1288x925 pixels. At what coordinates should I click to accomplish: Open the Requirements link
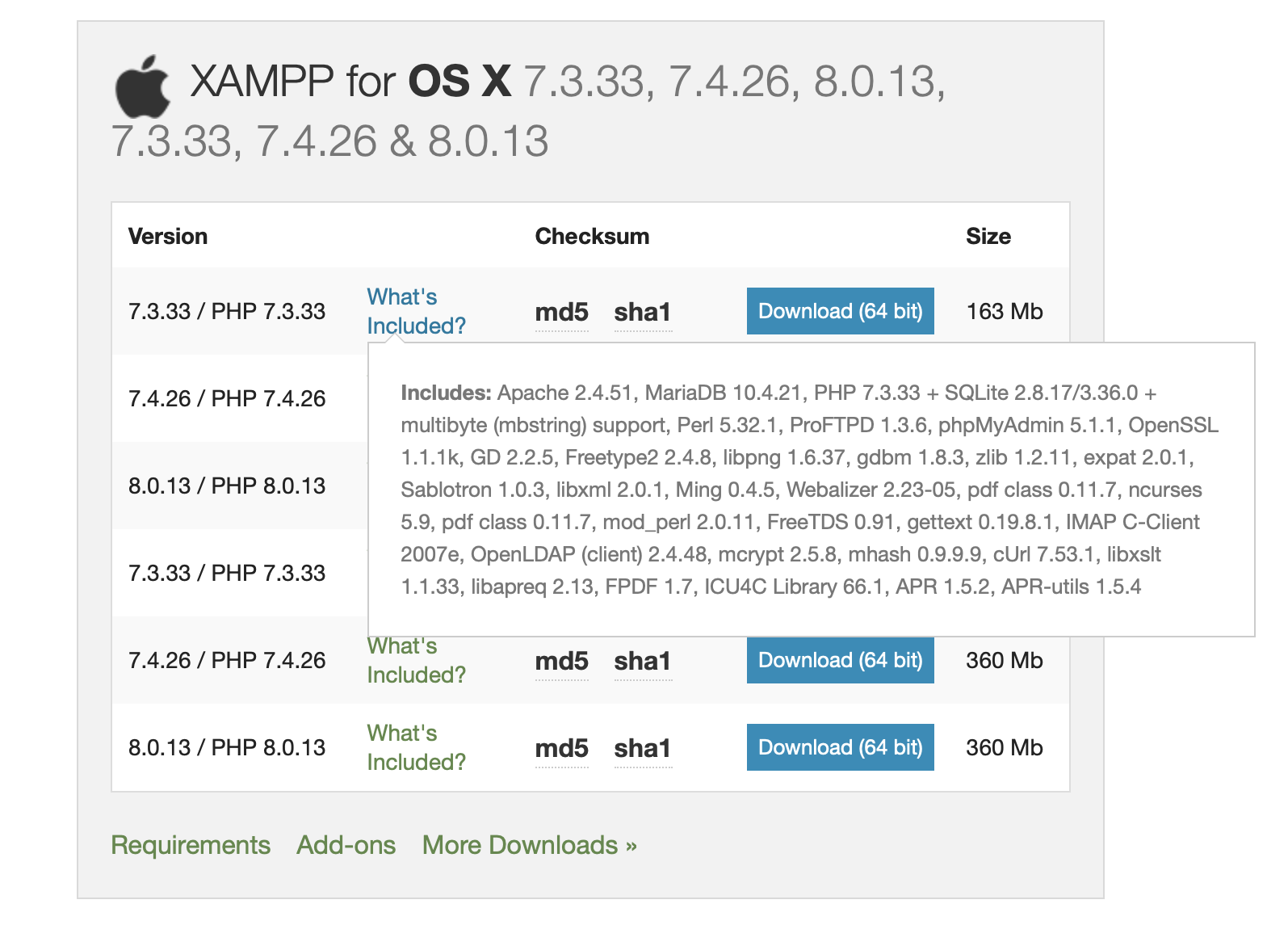(x=191, y=845)
